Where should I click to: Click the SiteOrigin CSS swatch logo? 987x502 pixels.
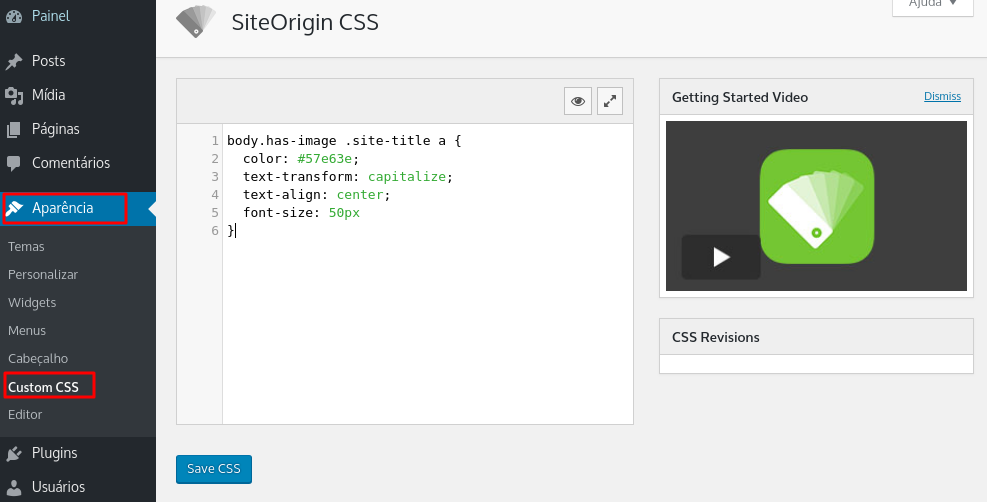196,22
